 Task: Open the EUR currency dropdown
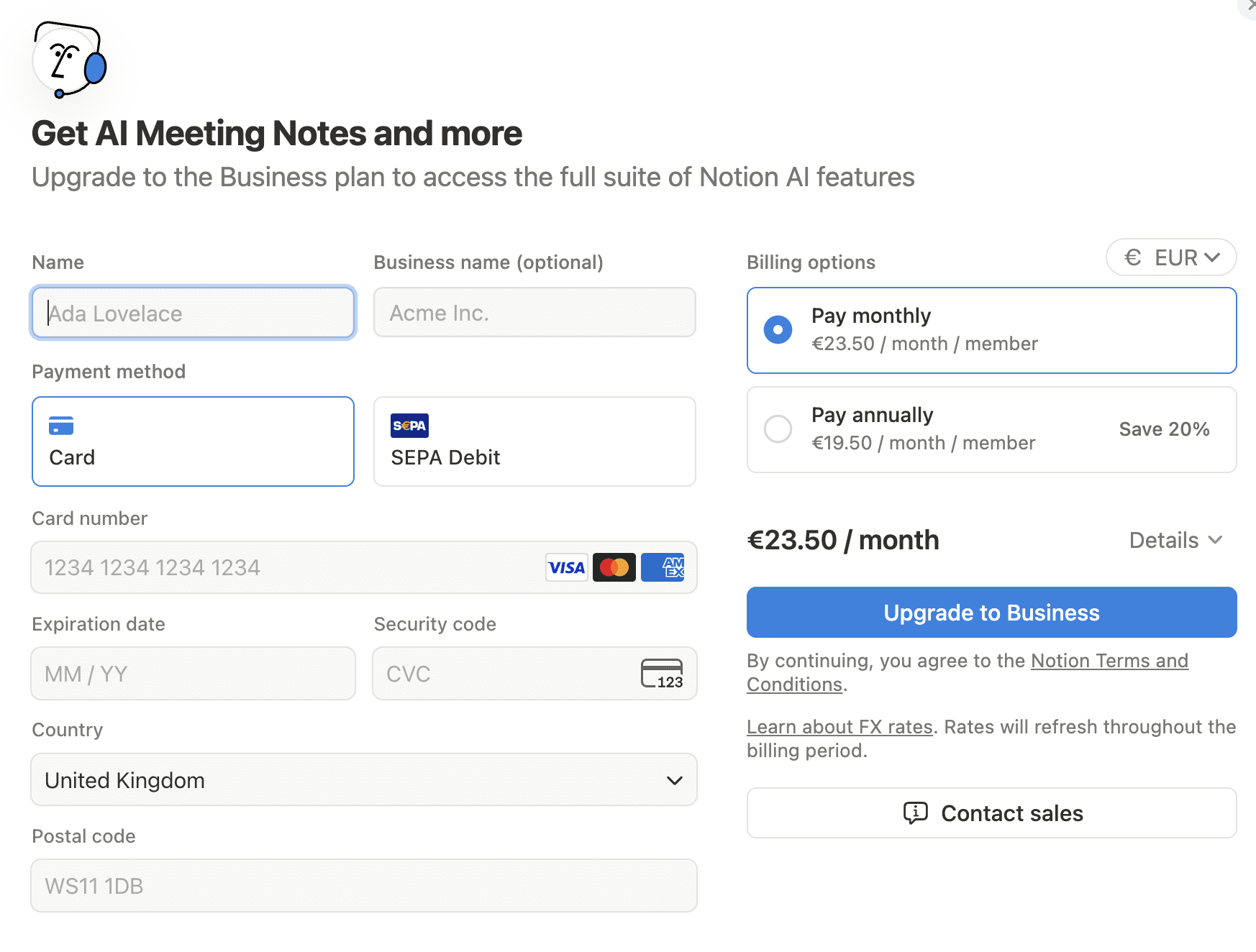[x=1171, y=257]
